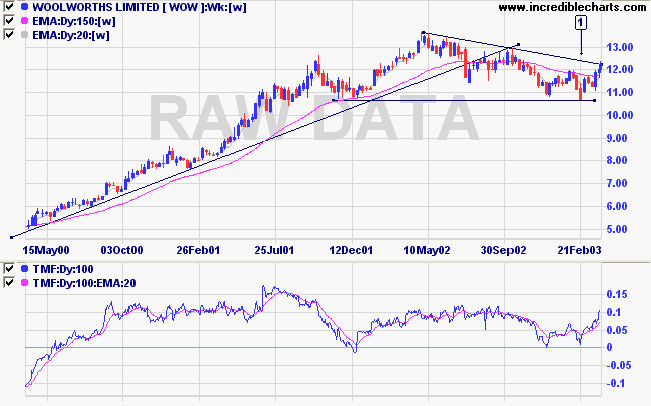Click the 9.00 price axis value
Screen dimensions: 651x406
(617, 138)
